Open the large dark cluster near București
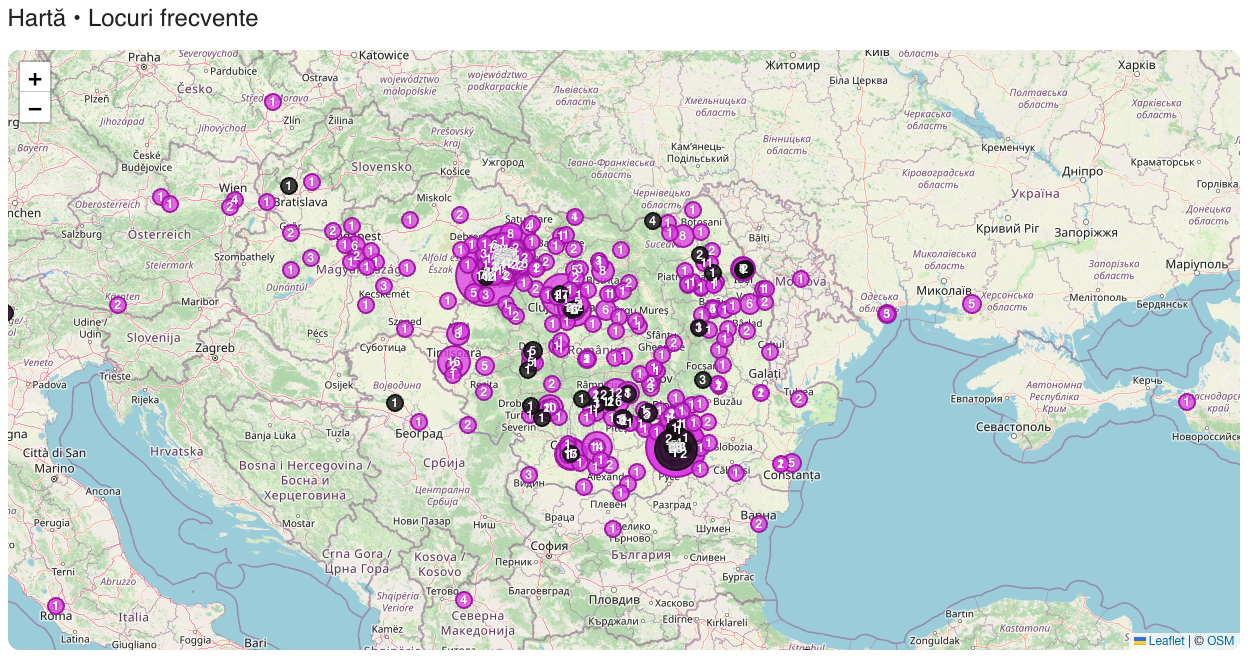The width and height of the screenshot is (1260, 663). [x=677, y=447]
